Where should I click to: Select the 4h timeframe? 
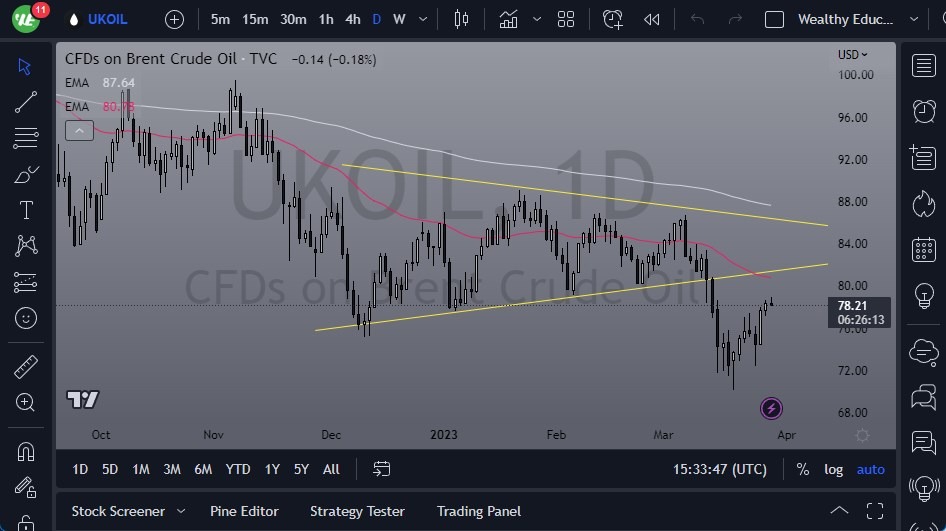pos(352,19)
